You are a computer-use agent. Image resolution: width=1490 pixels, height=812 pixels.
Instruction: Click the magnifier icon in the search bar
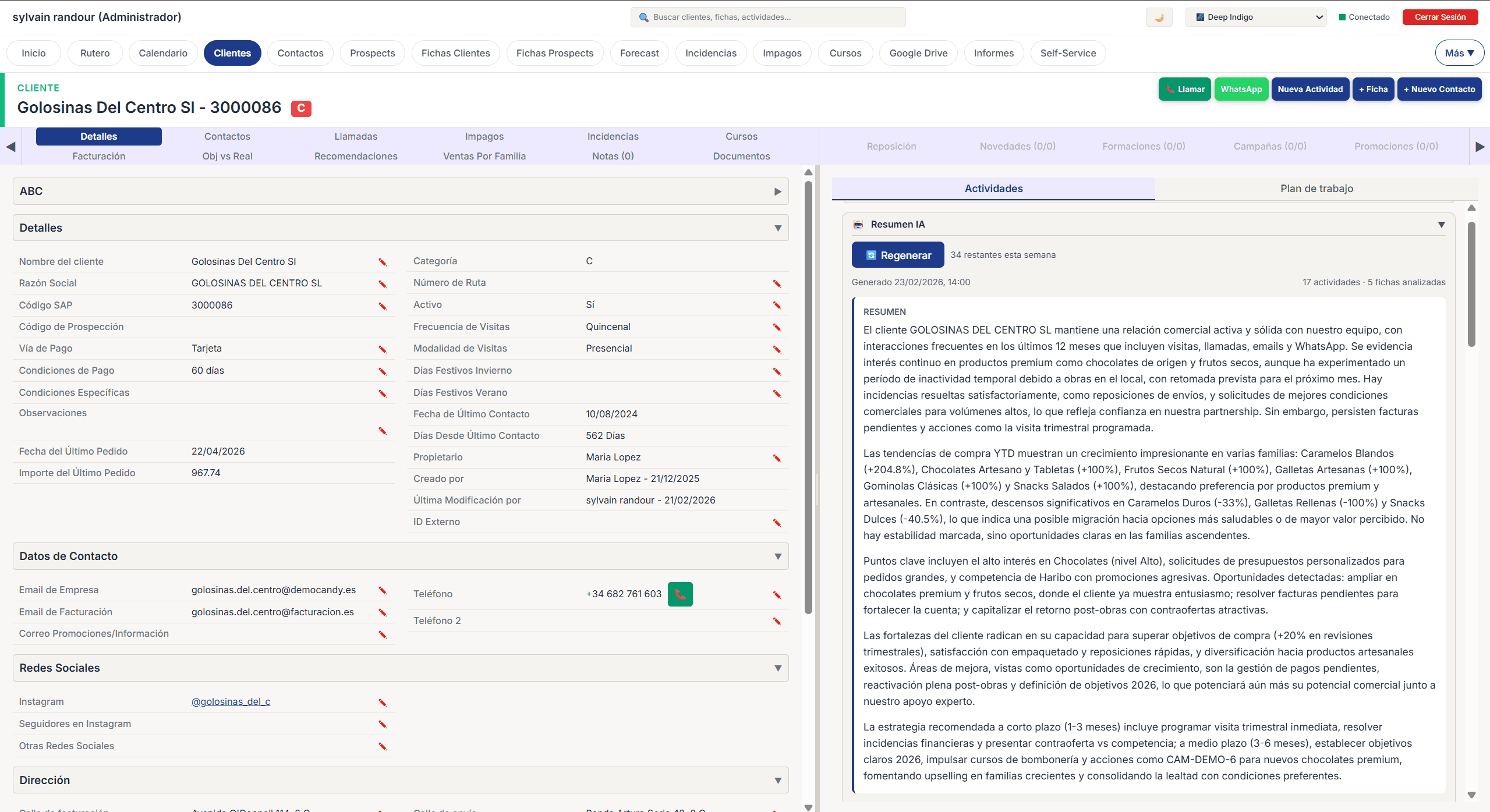coord(643,17)
